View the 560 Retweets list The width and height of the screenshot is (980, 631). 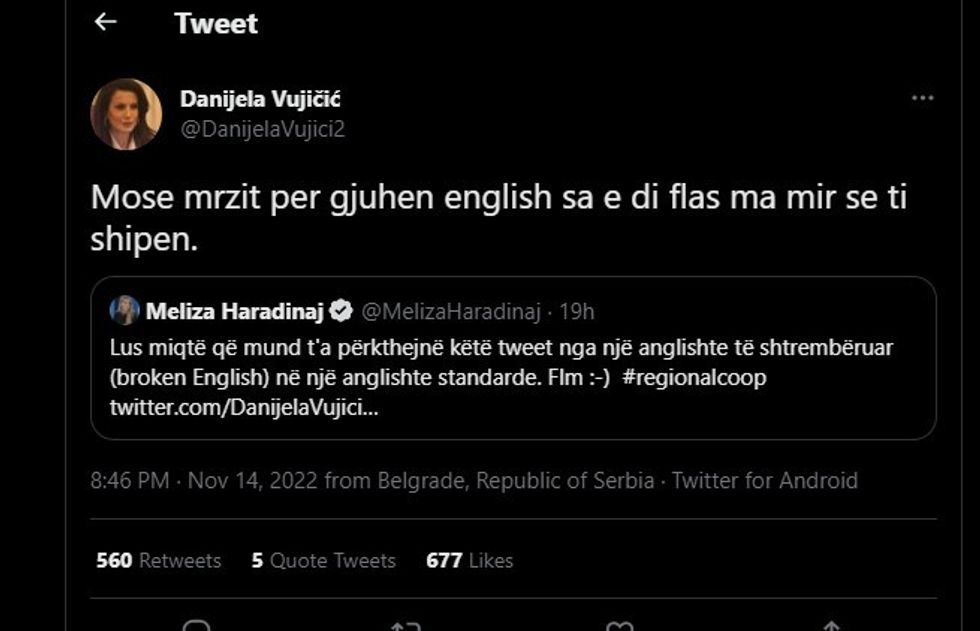coord(158,561)
